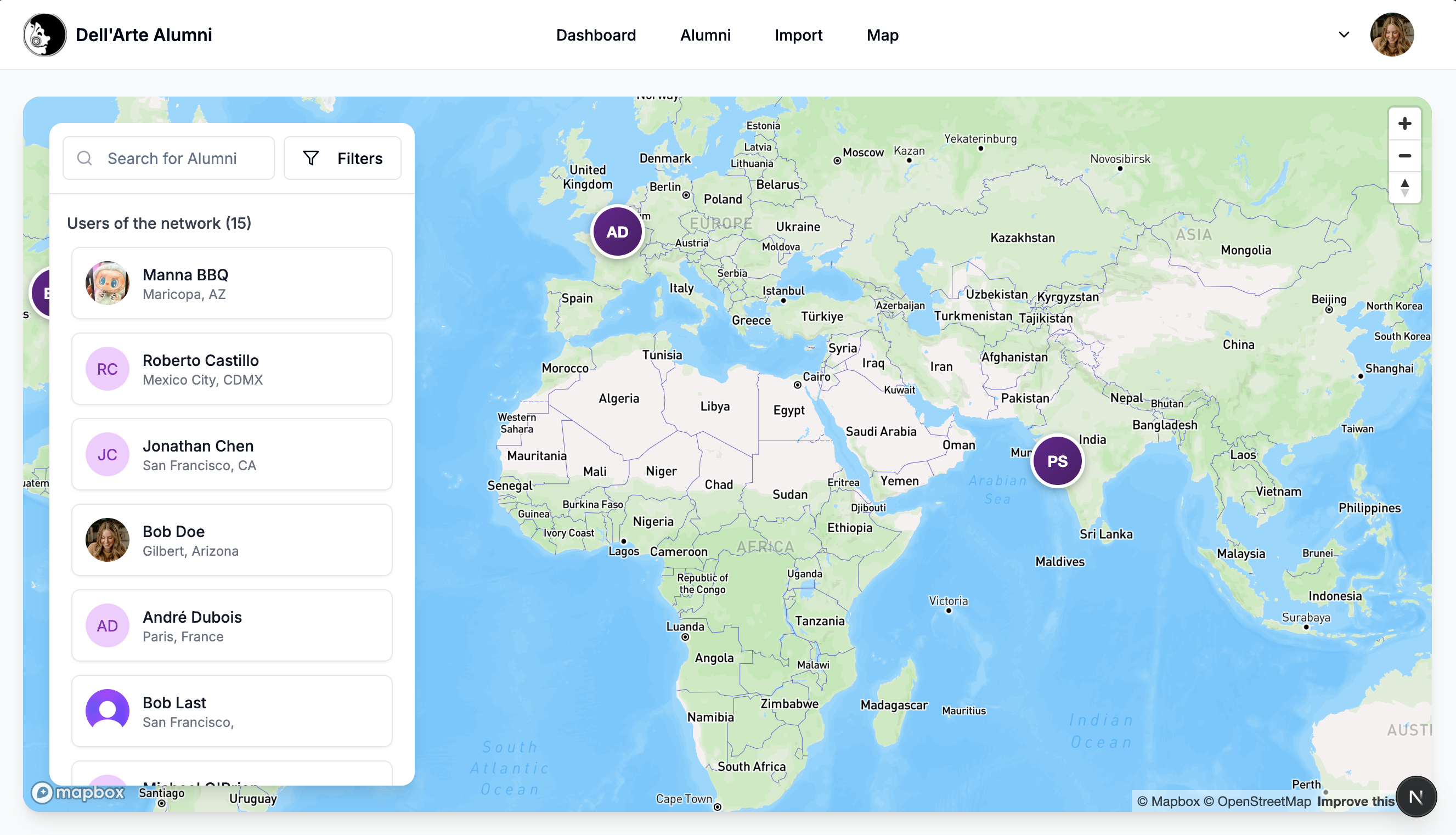The height and width of the screenshot is (835, 1456).
Task: Adjust the map pitch control below zoom buttons
Action: 1405,188
